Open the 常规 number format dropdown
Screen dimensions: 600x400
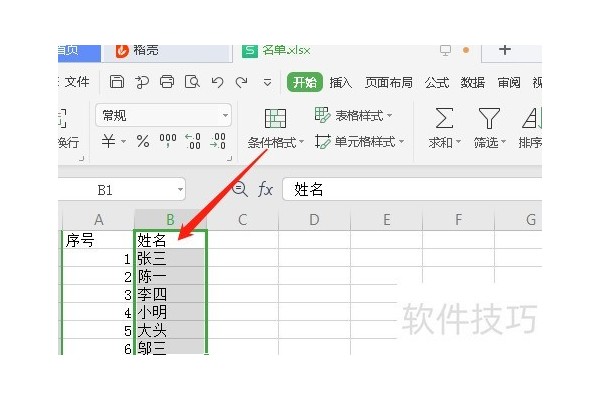coord(163,115)
